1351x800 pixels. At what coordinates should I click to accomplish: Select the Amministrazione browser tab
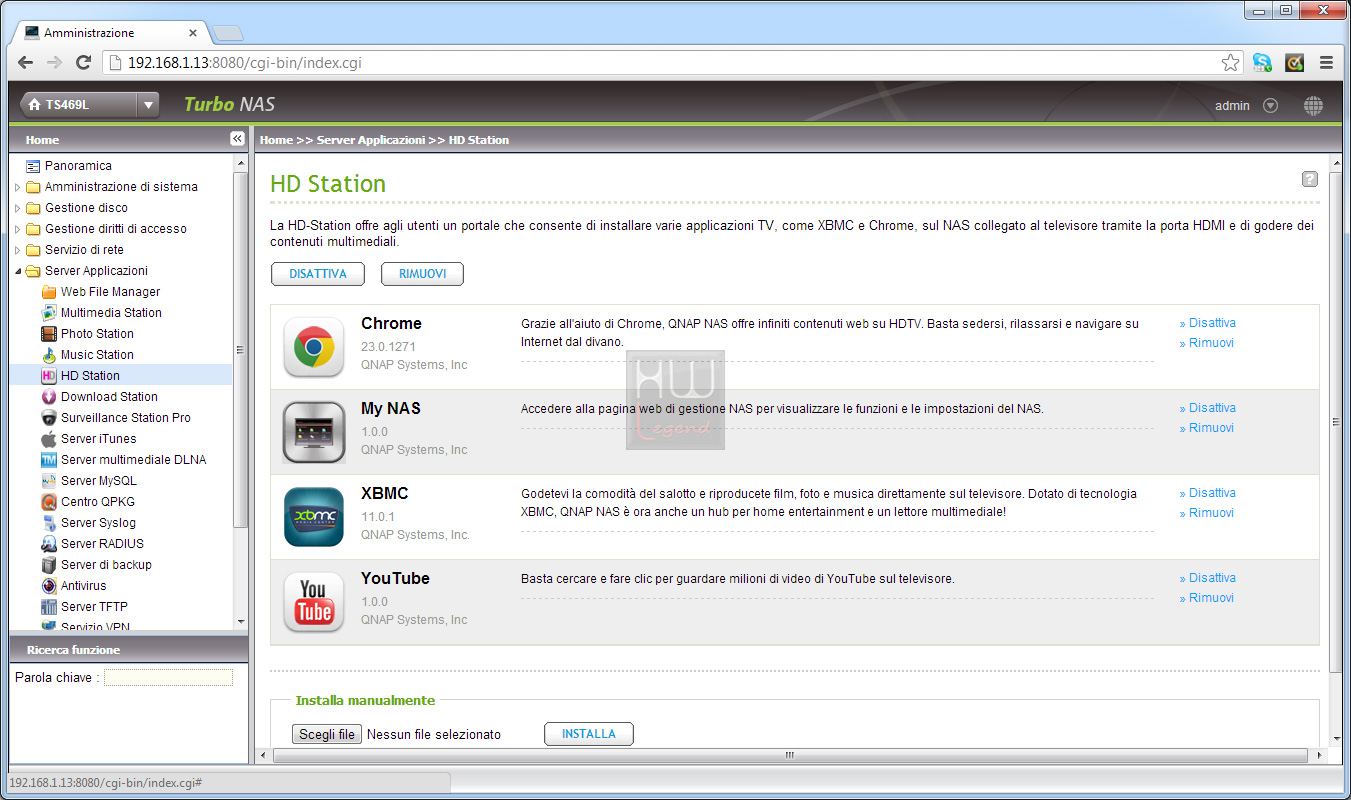[x=110, y=33]
